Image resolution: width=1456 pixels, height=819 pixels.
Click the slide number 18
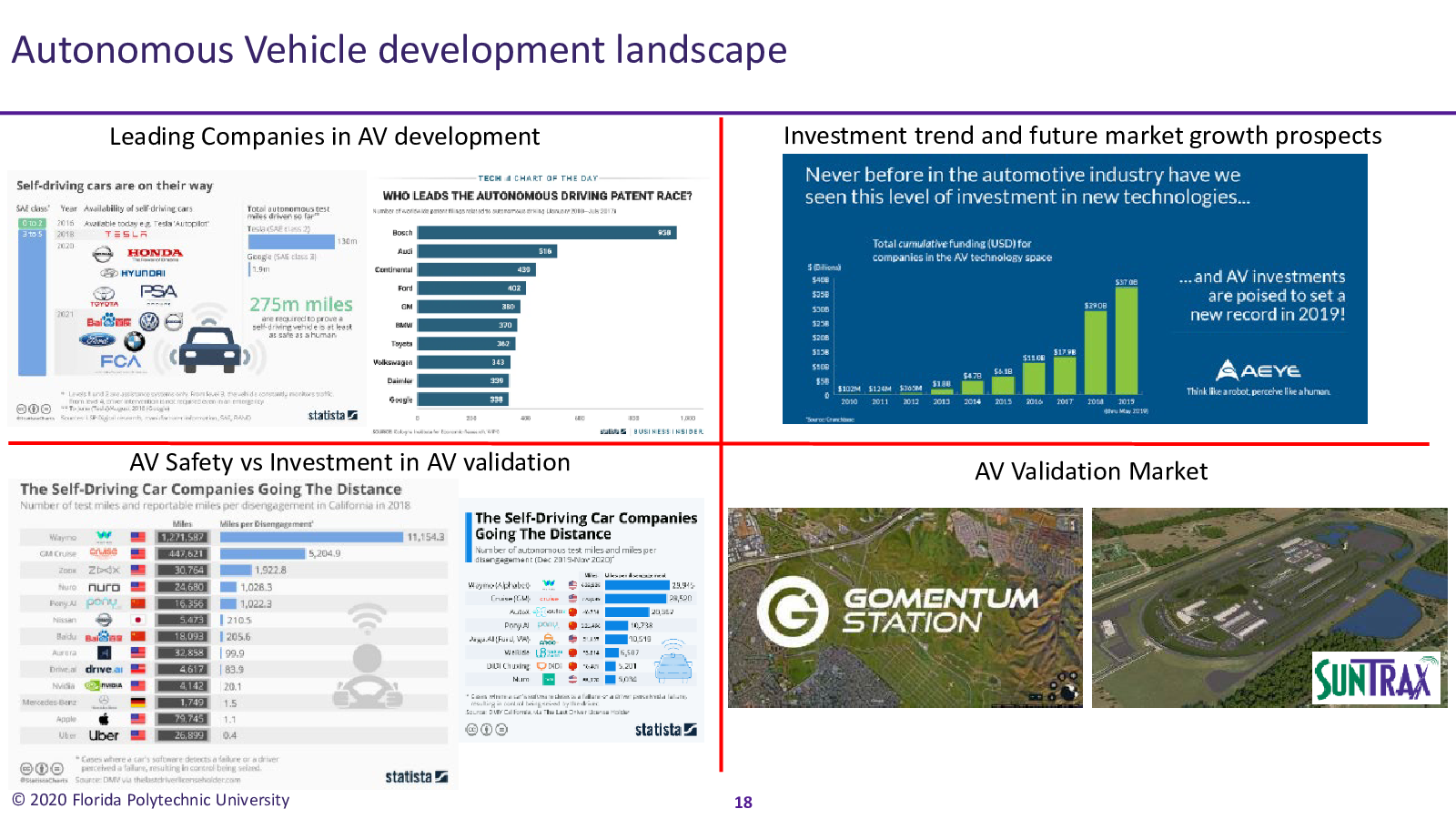[743, 803]
